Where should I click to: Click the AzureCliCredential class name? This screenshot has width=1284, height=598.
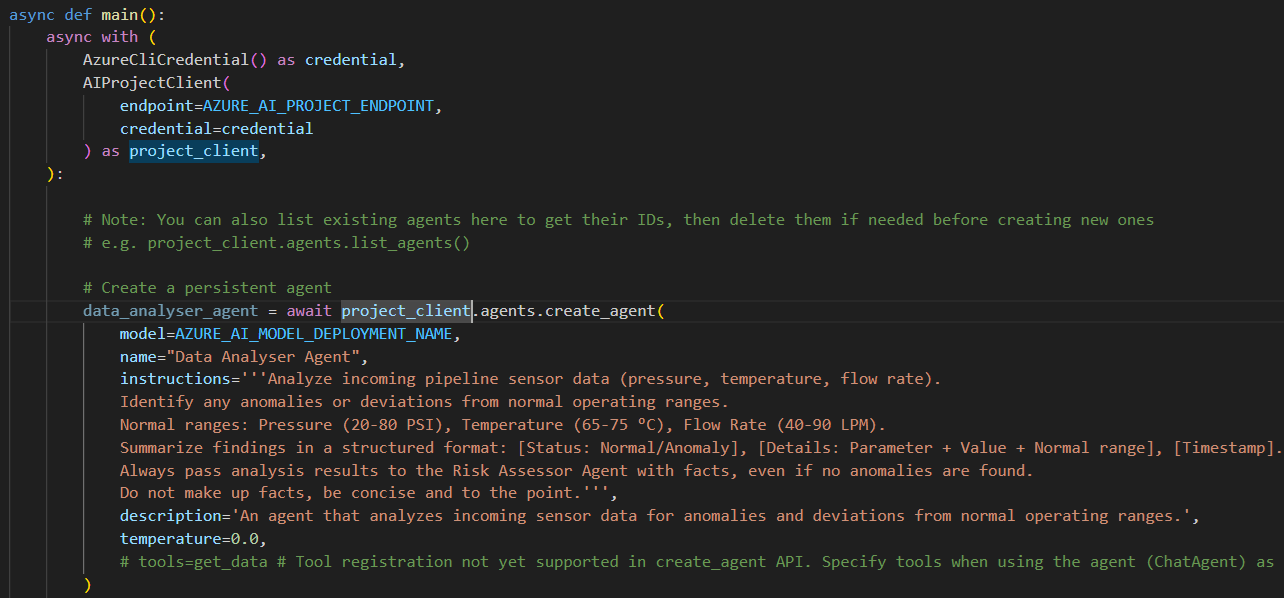click(166, 60)
